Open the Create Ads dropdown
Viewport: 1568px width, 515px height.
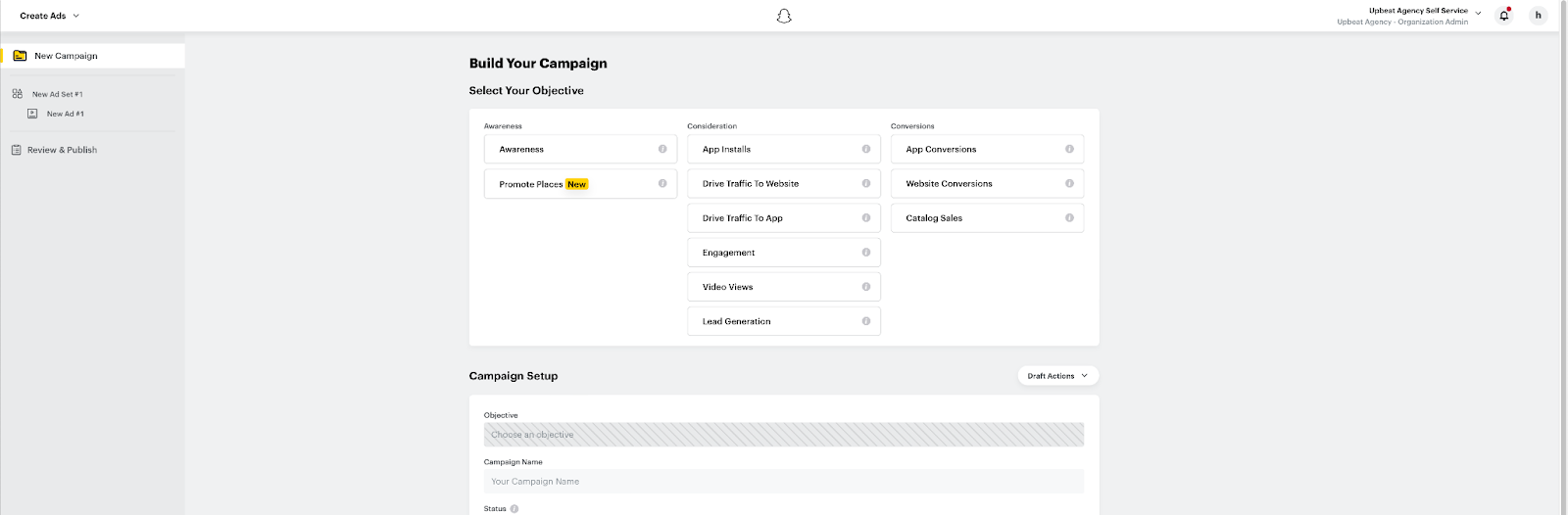point(49,16)
